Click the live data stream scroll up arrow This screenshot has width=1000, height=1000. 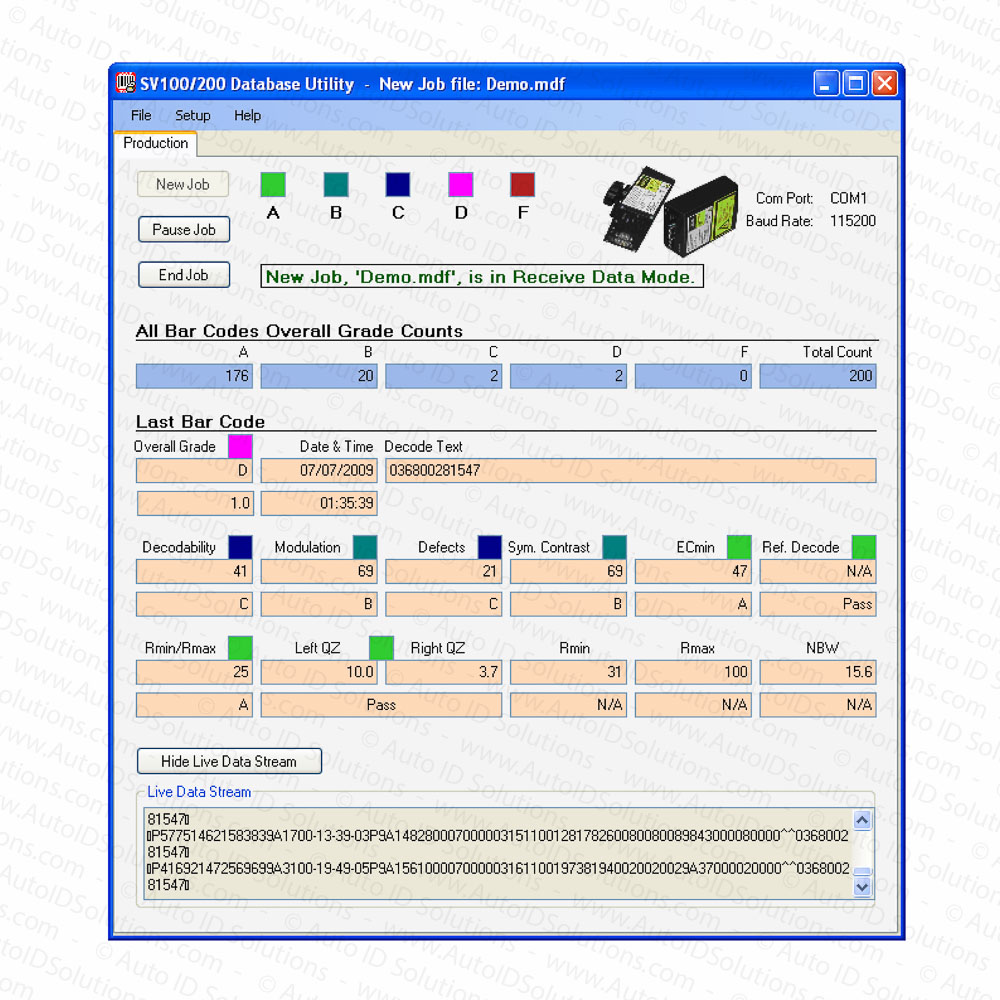coord(862,820)
